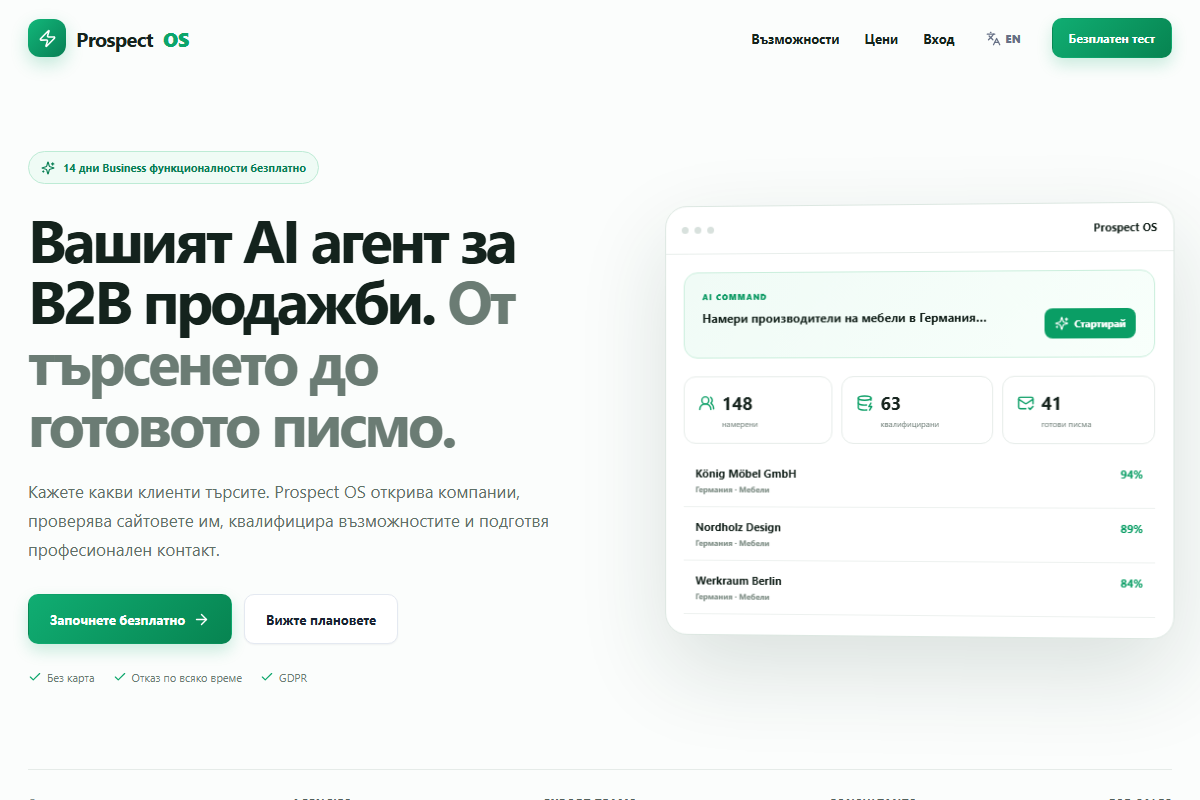1200x800 pixels.
Task: Click the Стартирай button
Action: coord(1090,323)
